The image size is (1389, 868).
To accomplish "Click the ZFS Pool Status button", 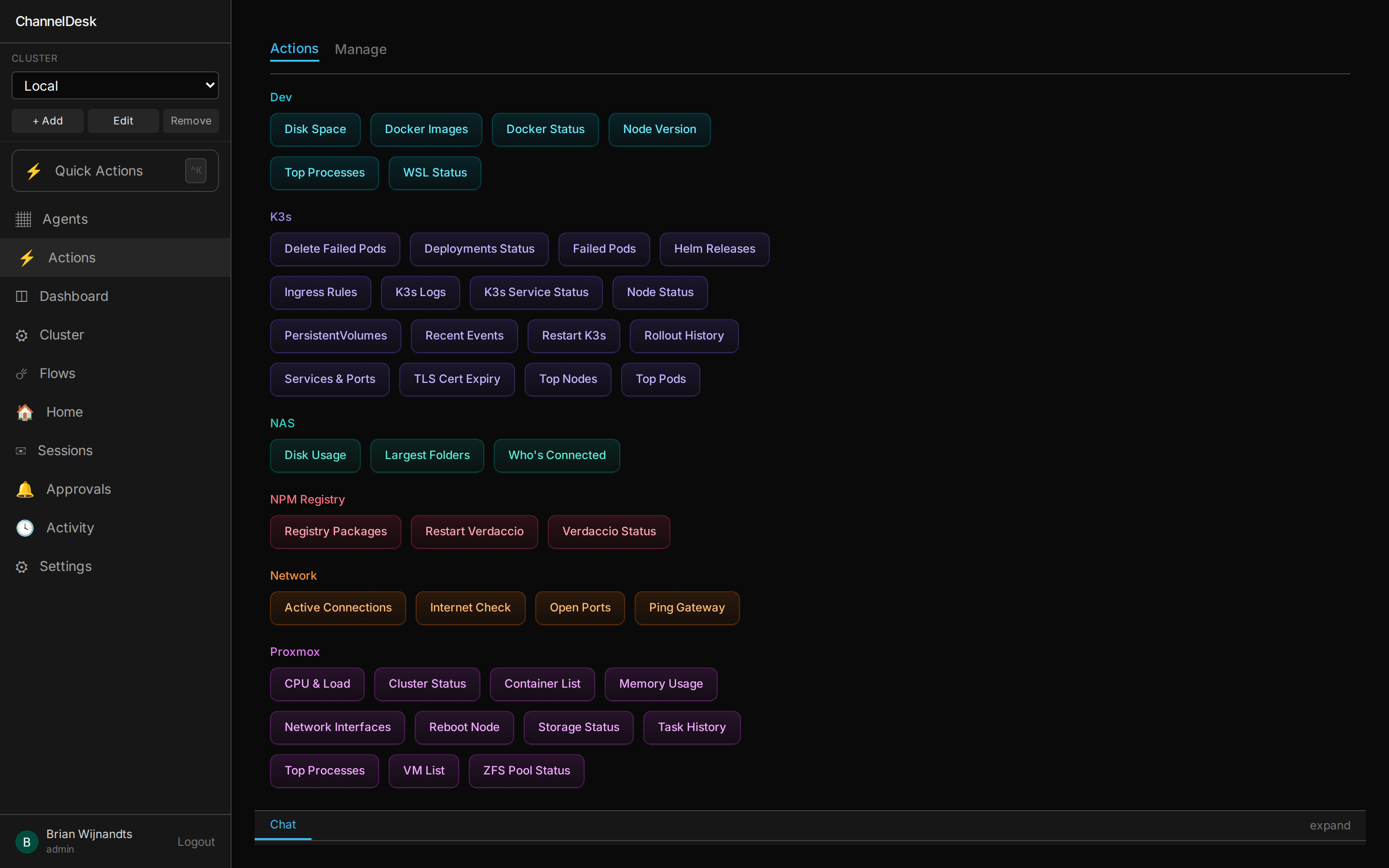I will tap(526, 771).
